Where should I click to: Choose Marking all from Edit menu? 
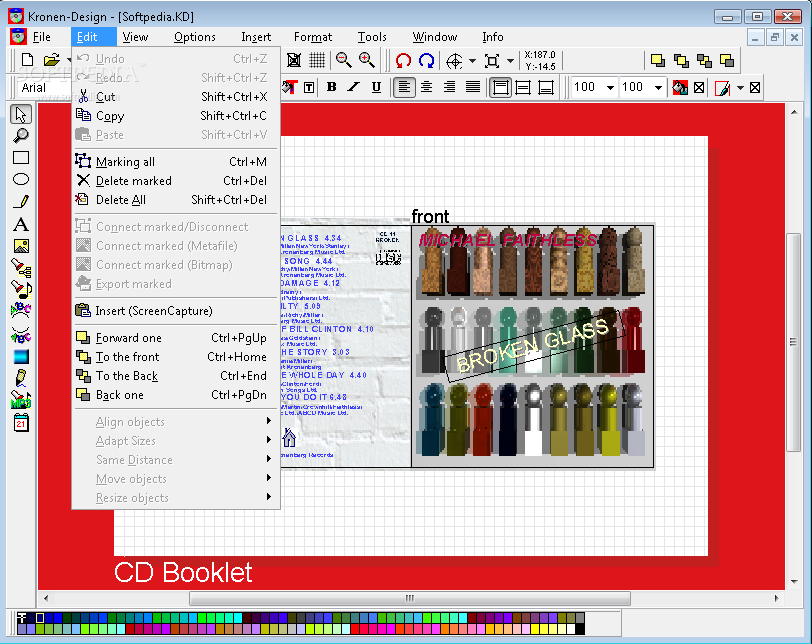[x=176, y=162]
